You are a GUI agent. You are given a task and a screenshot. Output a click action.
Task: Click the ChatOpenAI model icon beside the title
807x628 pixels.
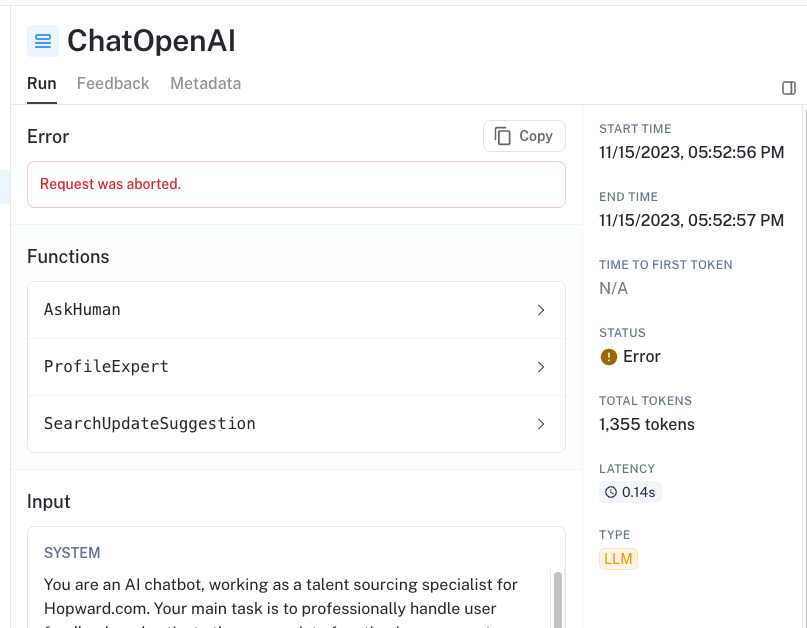pyautogui.click(x=41, y=41)
